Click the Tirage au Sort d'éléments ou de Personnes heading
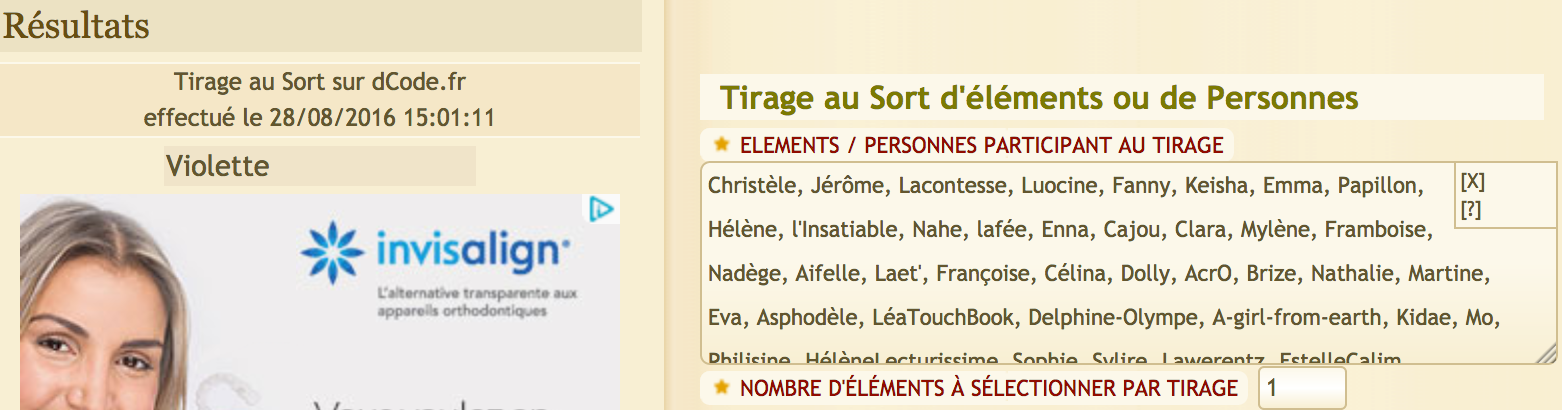 (x=1039, y=98)
